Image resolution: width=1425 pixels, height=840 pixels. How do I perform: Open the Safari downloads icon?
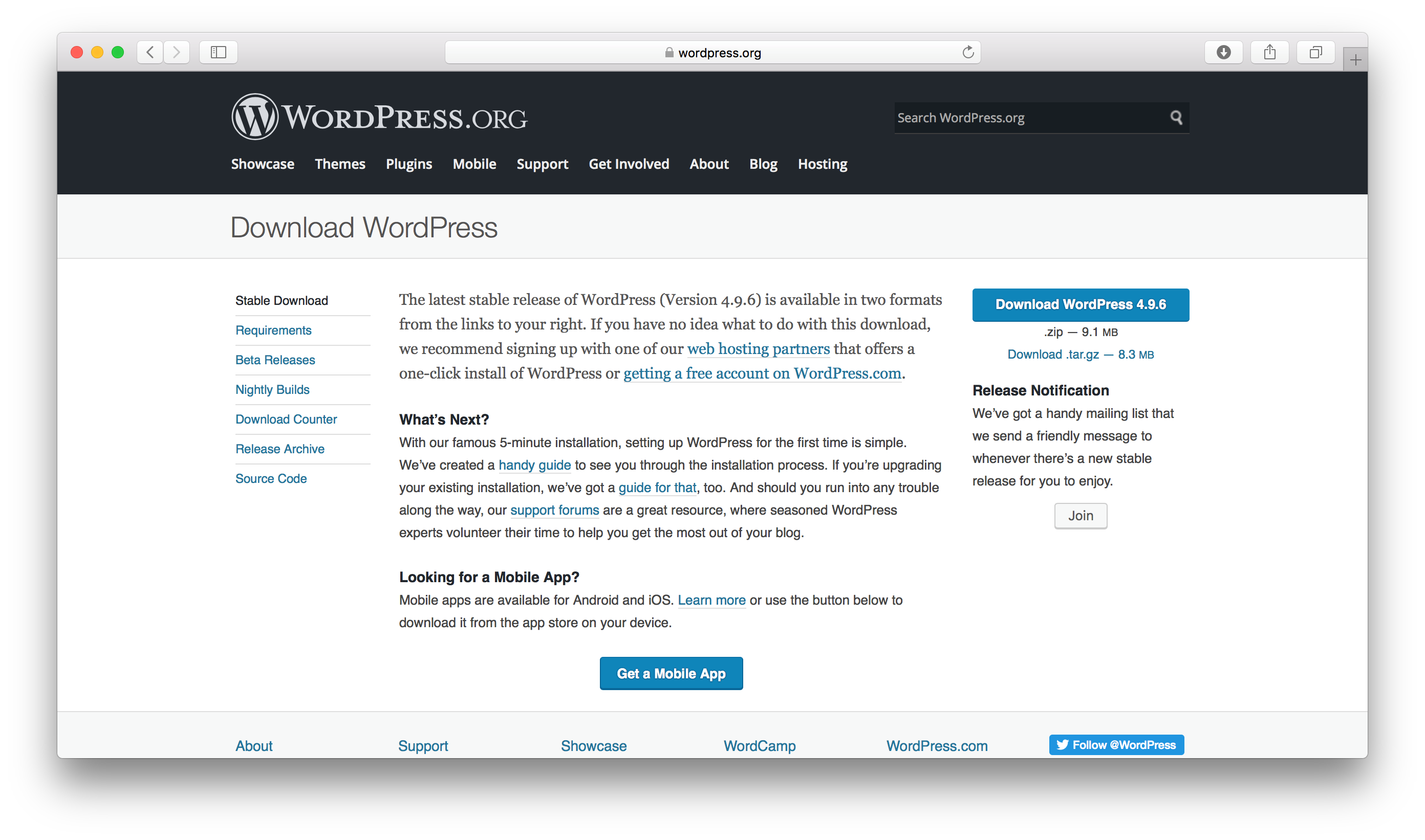(1223, 53)
